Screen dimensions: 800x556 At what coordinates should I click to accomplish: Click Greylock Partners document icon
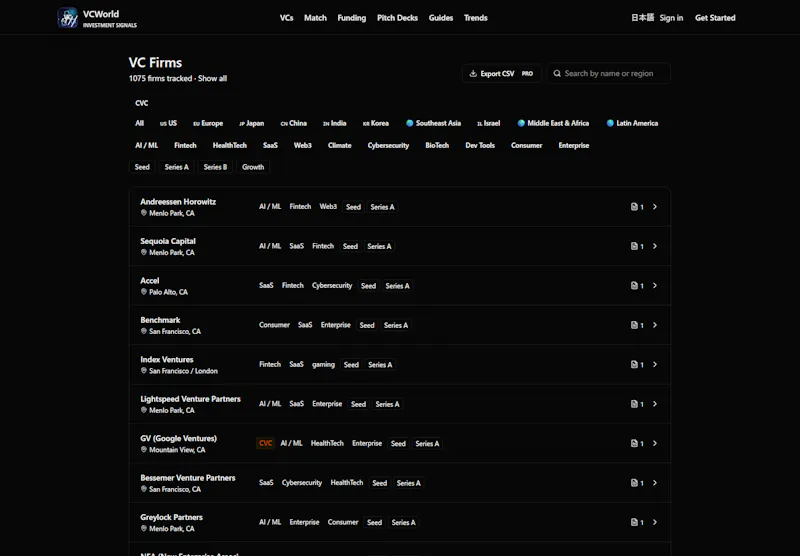pos(634,522)
